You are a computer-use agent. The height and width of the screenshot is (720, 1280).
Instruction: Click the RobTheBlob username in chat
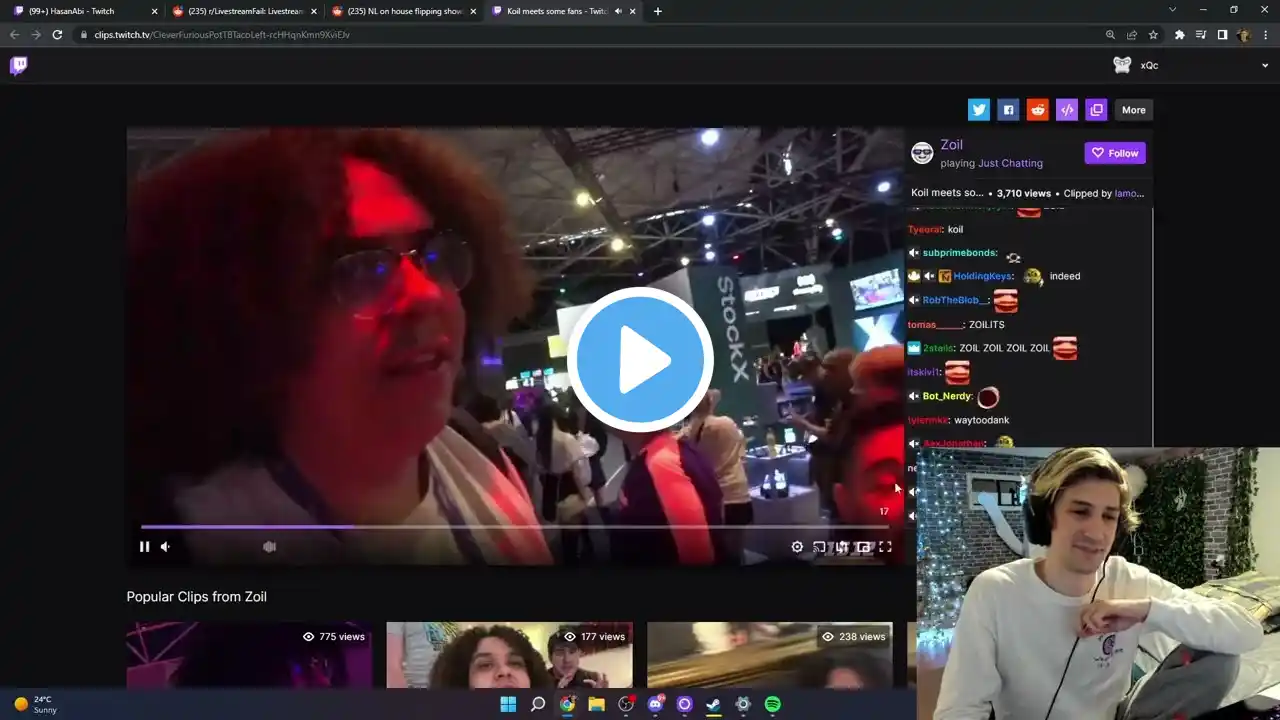(x=955, y=300)
